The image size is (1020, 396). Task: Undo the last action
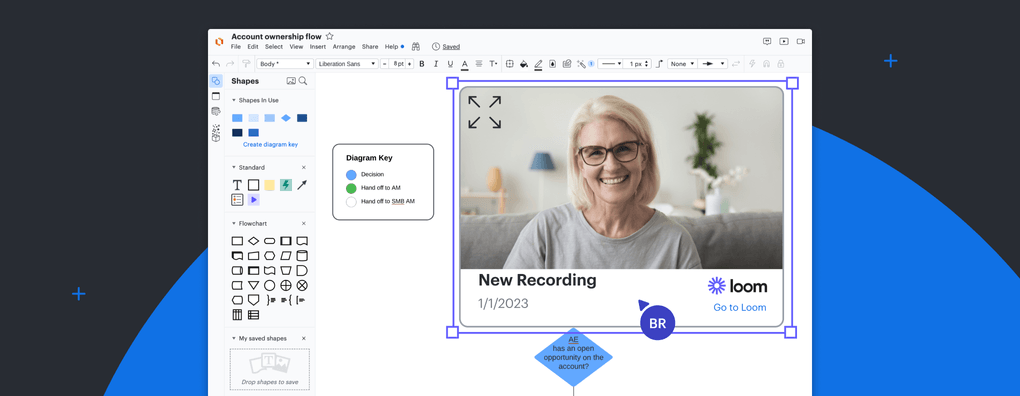pyautogui.click(x=216, y=64)
